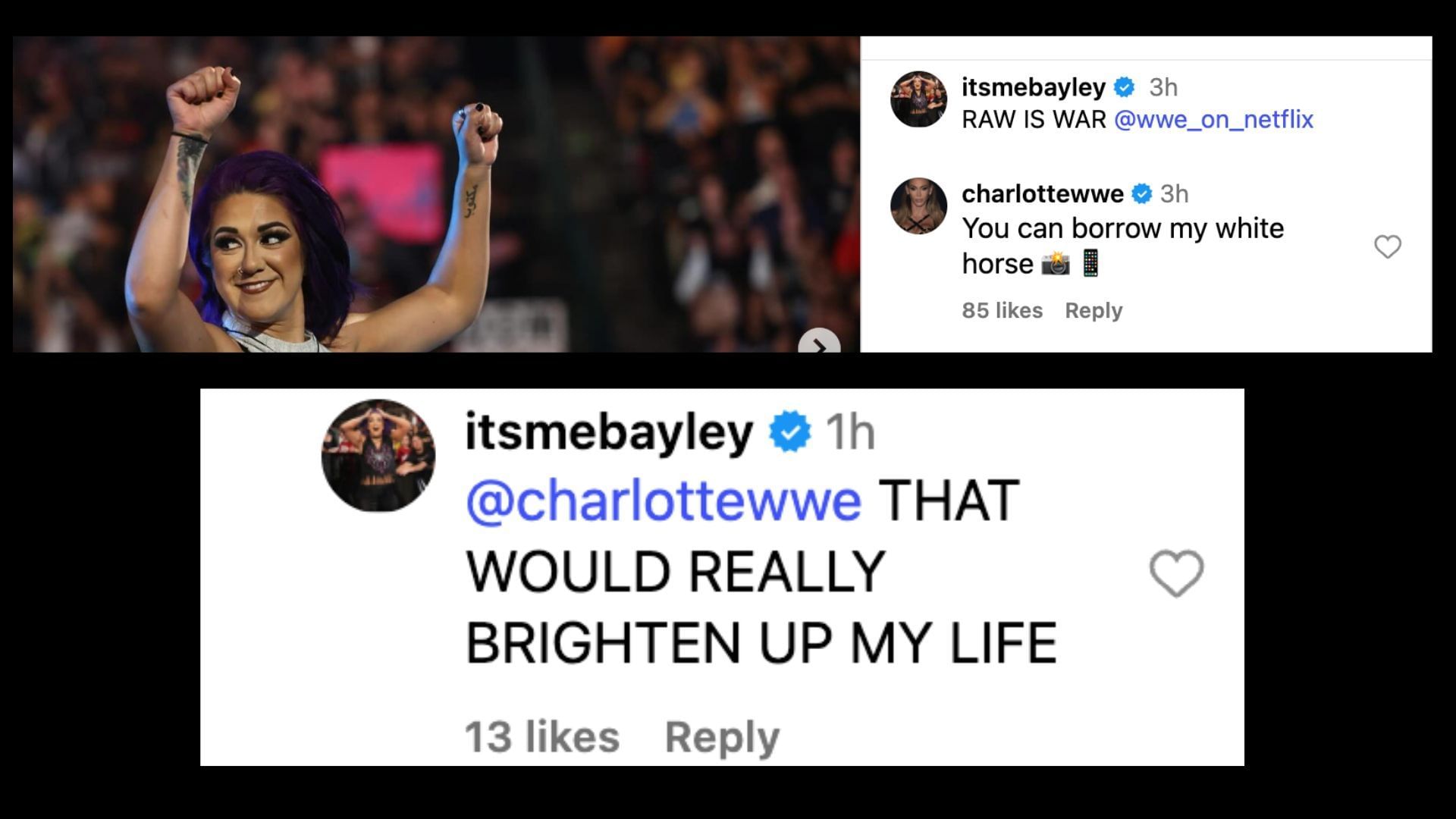
Task: Click itsmebayley username in the 1h reply
Action: click(x=609, y=434)
